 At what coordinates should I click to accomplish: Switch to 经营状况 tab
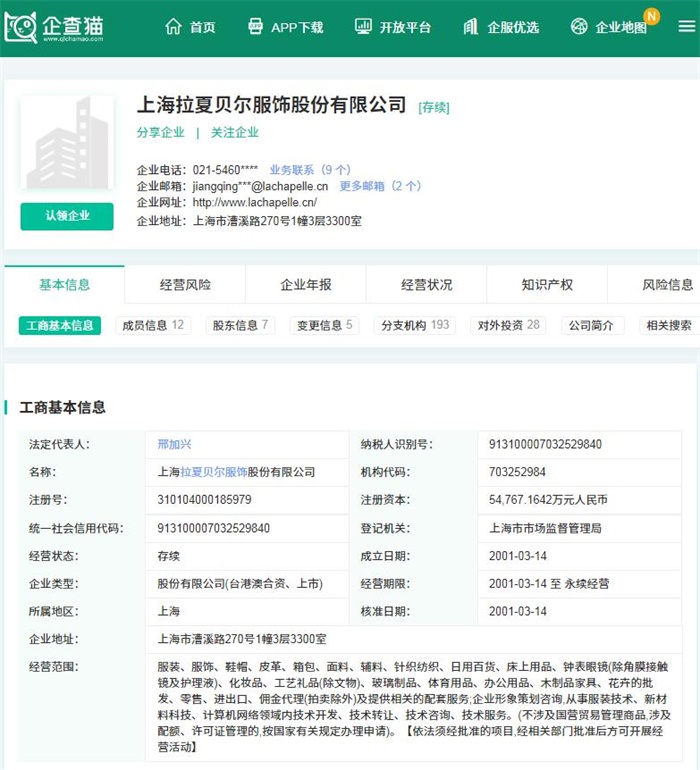click(x=426, y=285)
